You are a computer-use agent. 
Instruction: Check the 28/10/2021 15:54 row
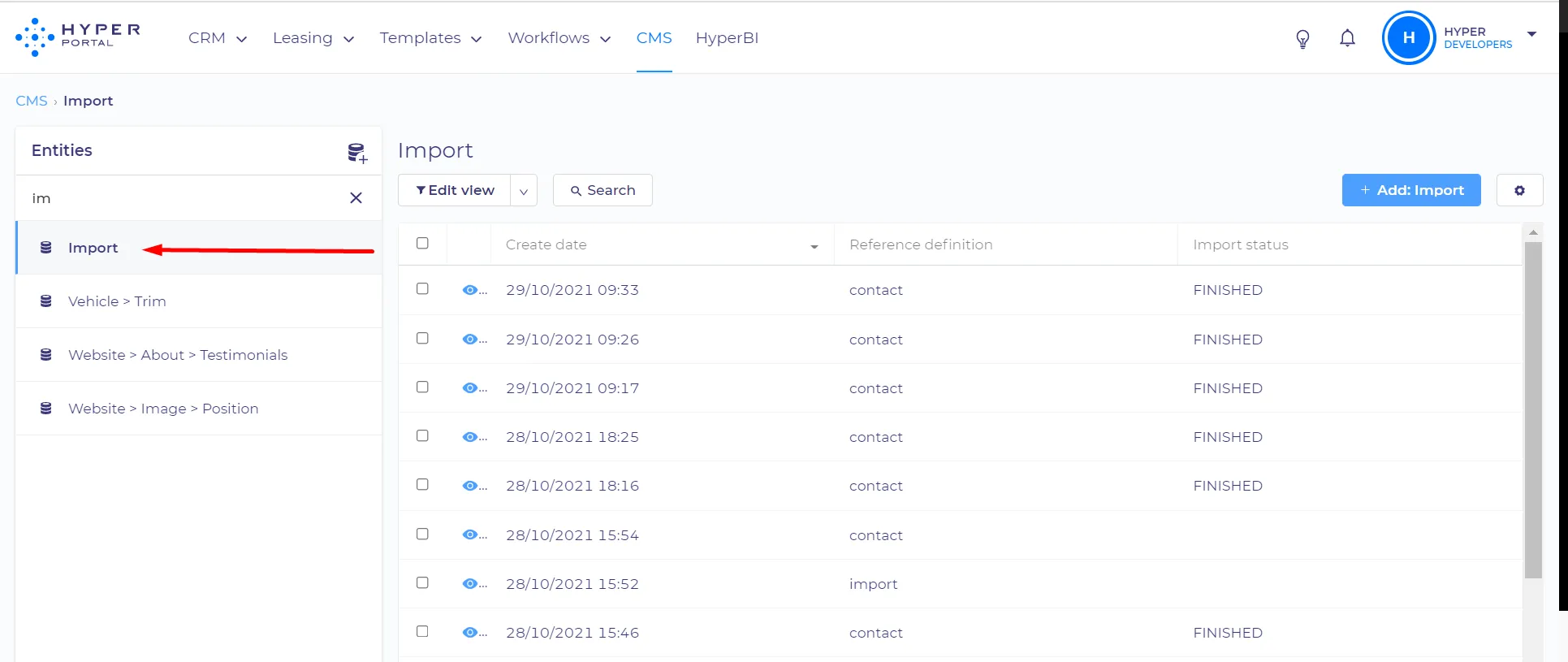click(x=422, y=534)
